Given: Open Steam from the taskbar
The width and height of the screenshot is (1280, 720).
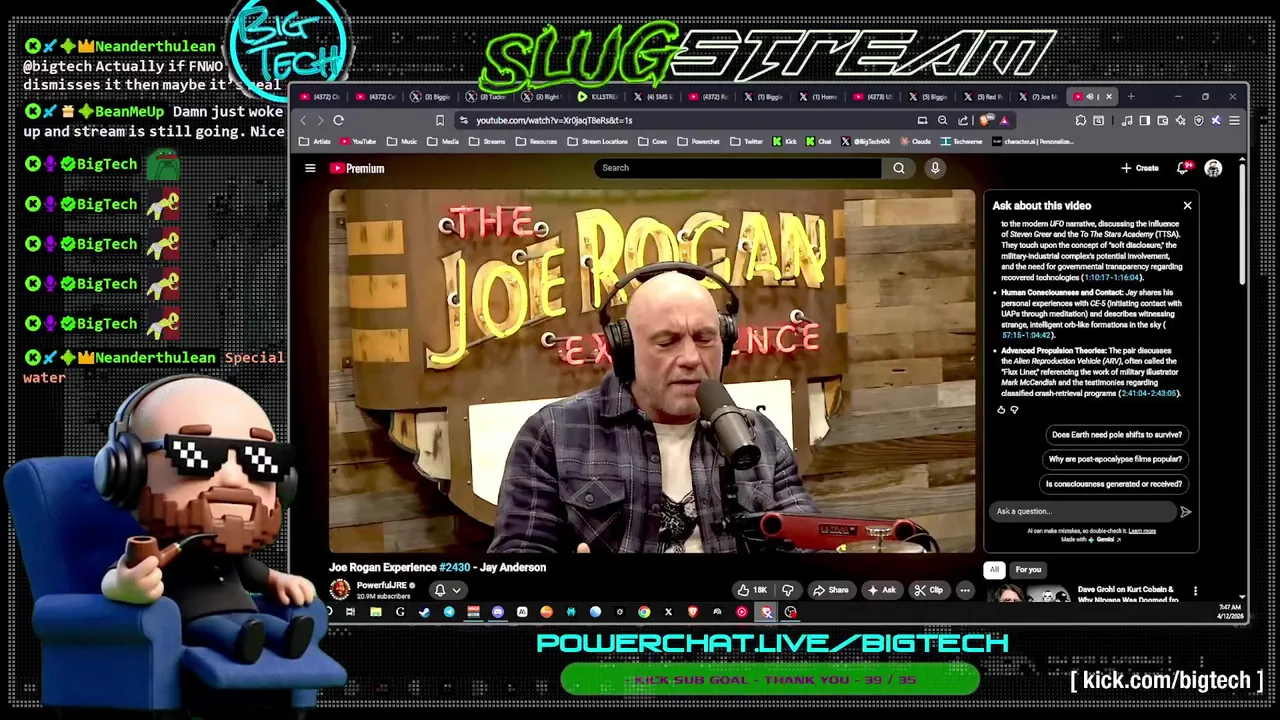Looking at the screenshot, I should 424,612.
